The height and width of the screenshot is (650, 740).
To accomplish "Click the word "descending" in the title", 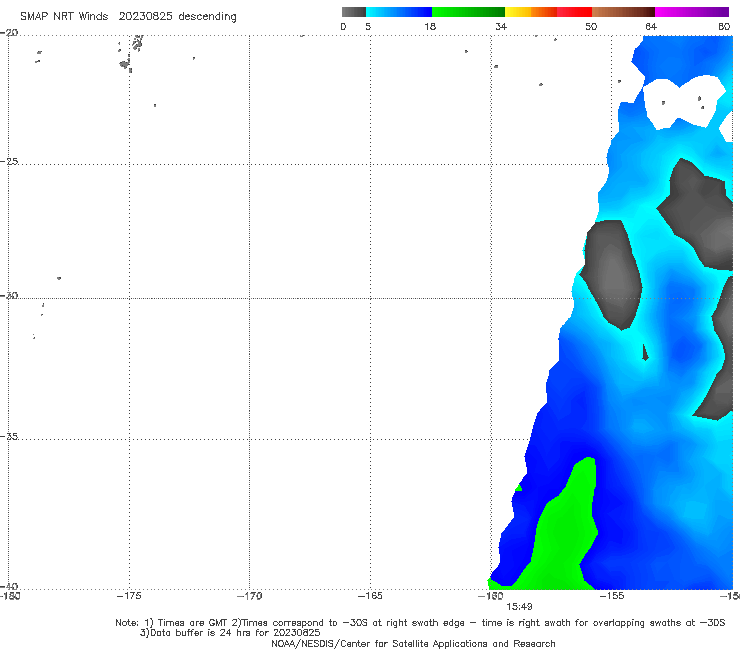I will (208, 17).
